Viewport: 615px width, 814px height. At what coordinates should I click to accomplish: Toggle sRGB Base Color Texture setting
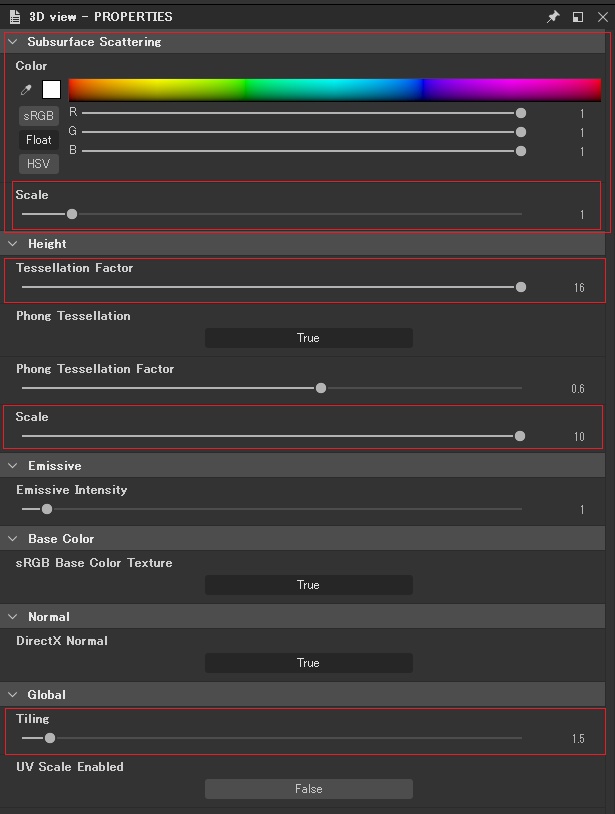pos(308,585)
